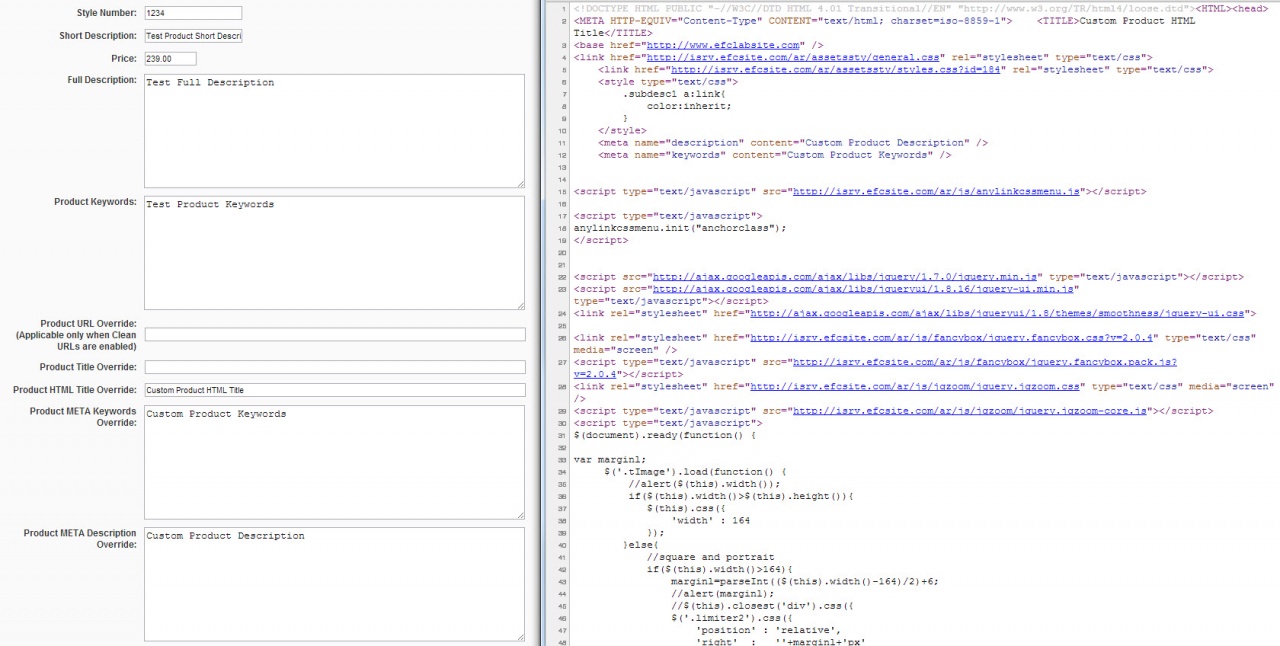This screenshot has height=646, width=1280.
Task: Click the Price field showing 239.00
Action: click(x=170, y=59)
